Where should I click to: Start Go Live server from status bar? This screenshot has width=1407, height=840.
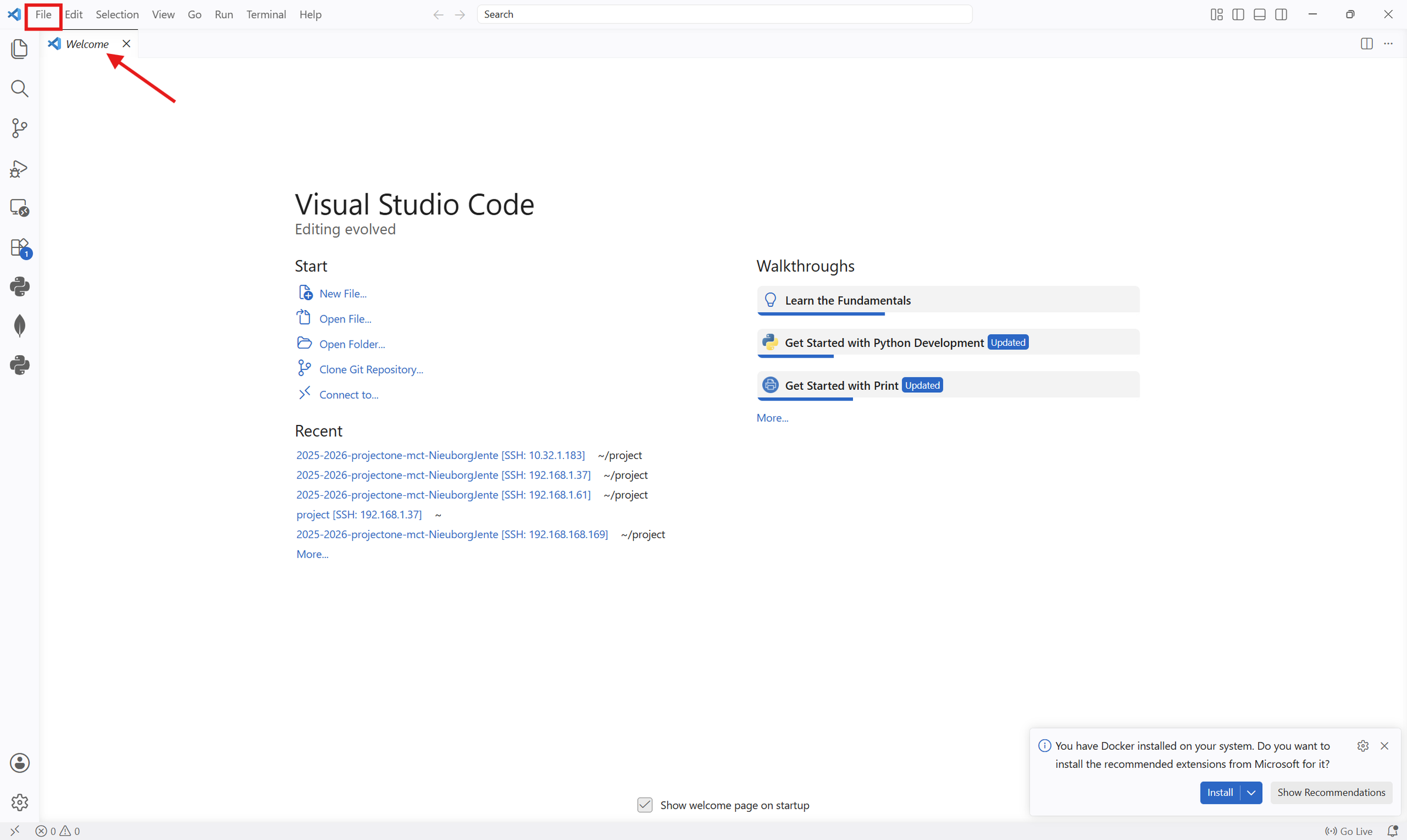click(x=1349, y=831)
